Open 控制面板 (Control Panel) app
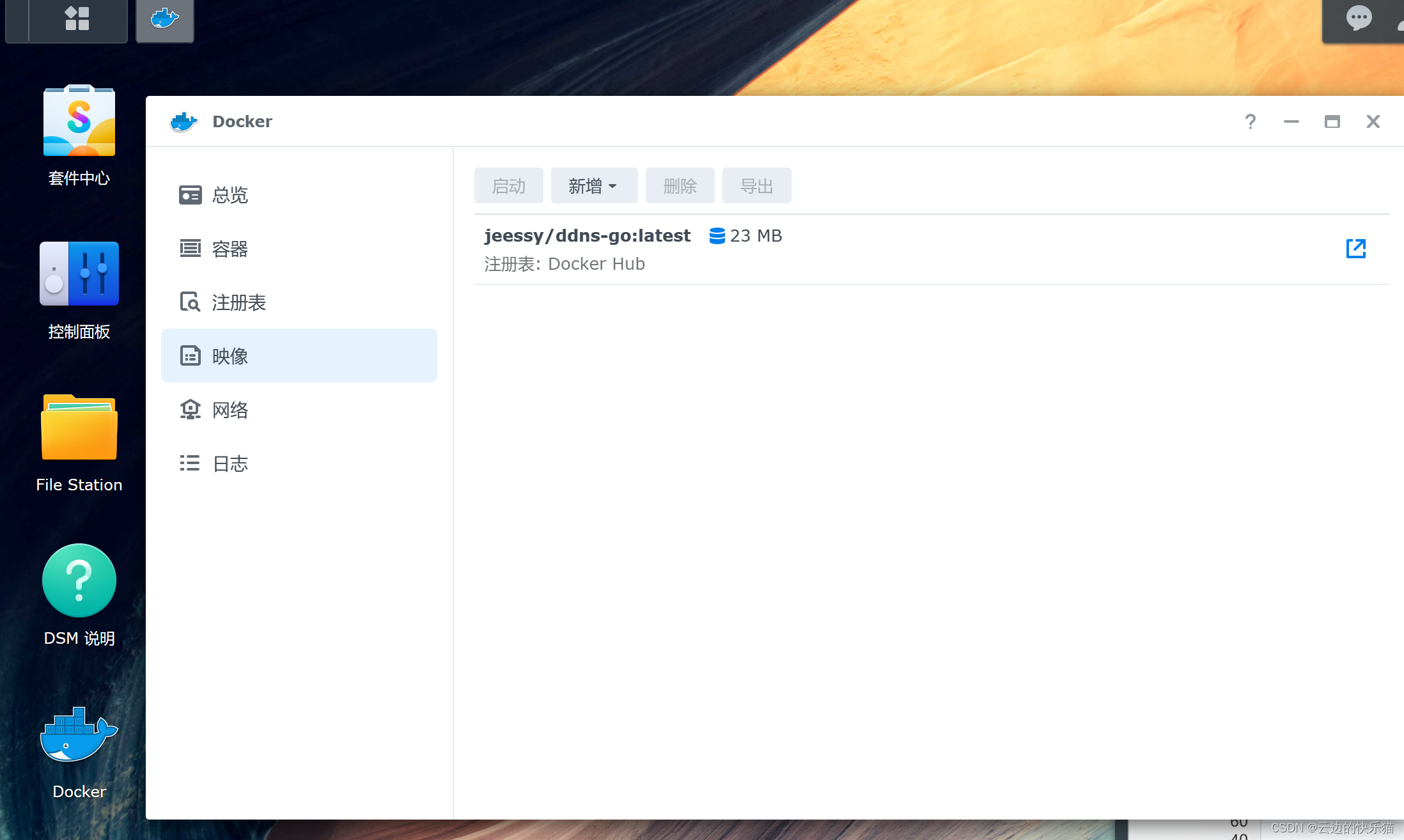 79,275
